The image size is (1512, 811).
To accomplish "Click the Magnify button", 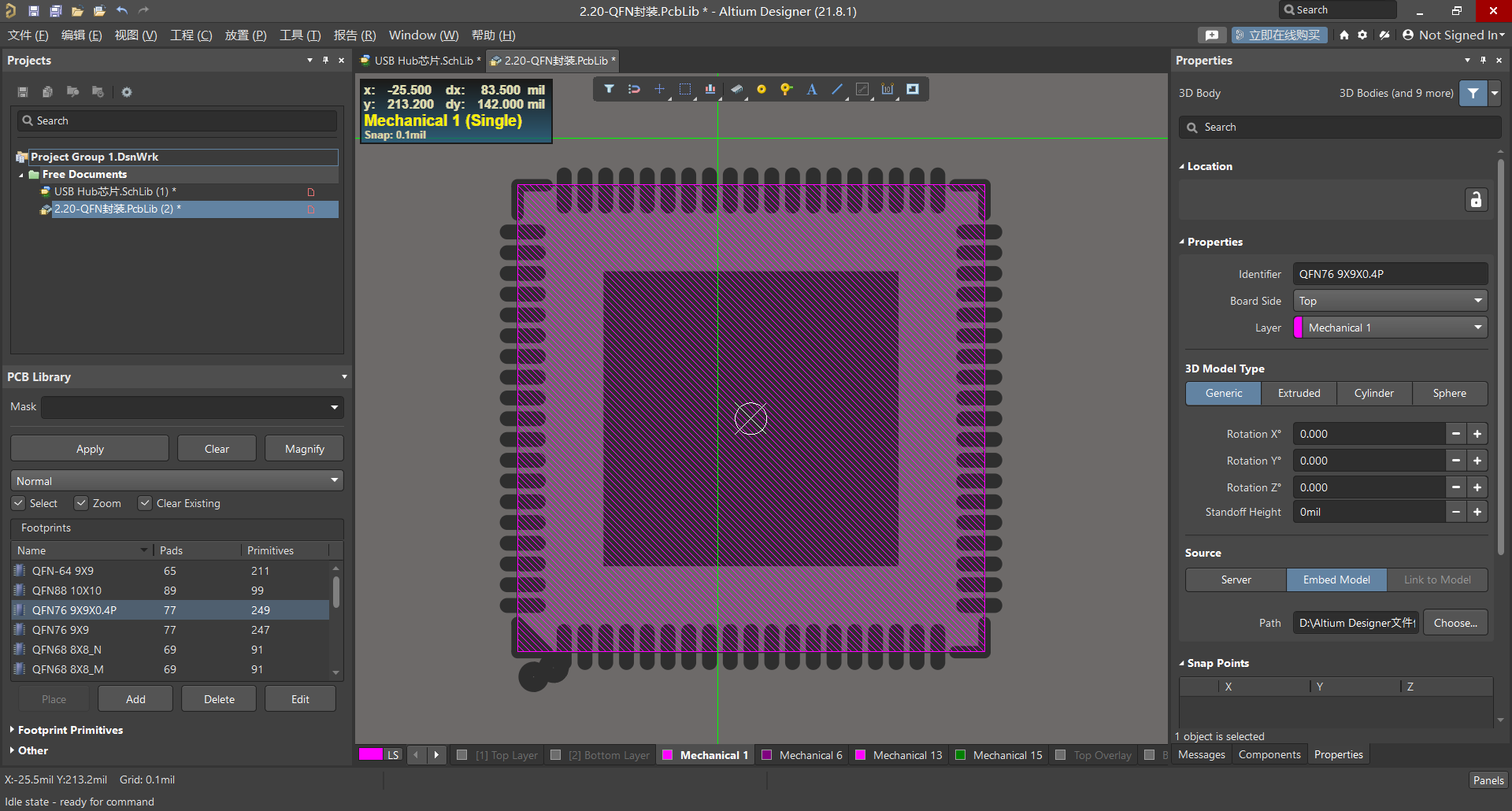I will click(304, 449).
